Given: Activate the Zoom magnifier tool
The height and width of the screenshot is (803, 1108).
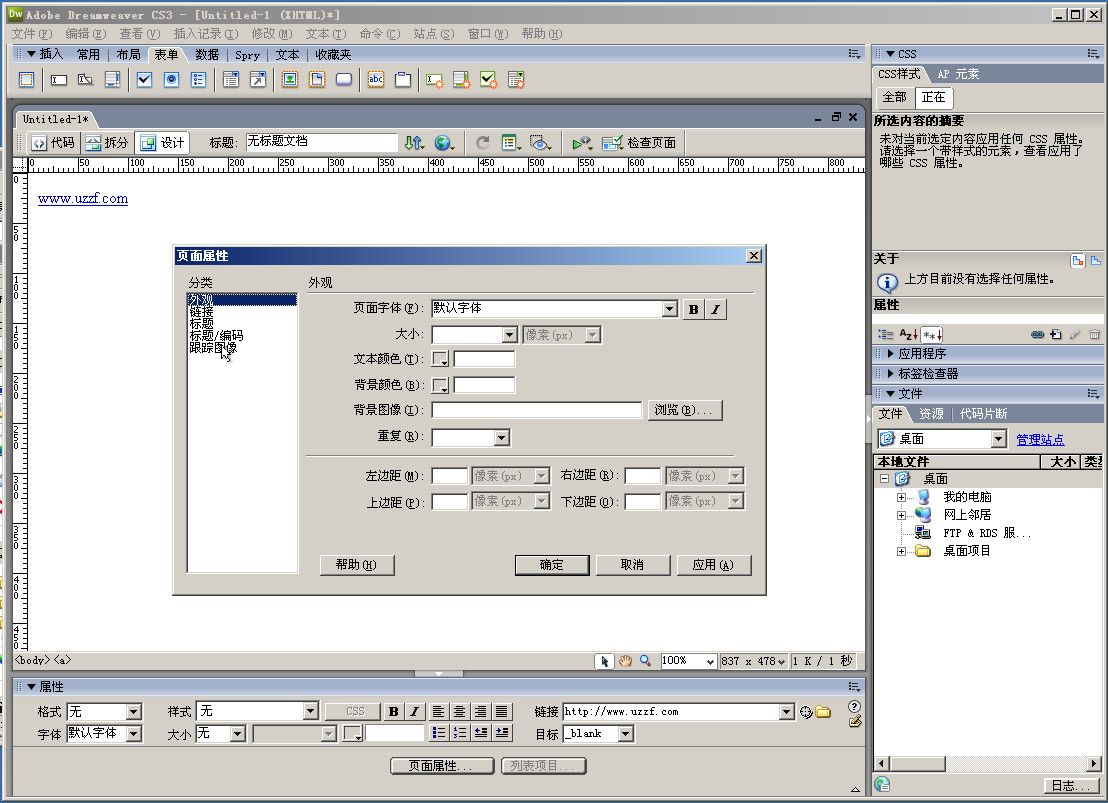Looking at the screenshot, I should [645, 661].
